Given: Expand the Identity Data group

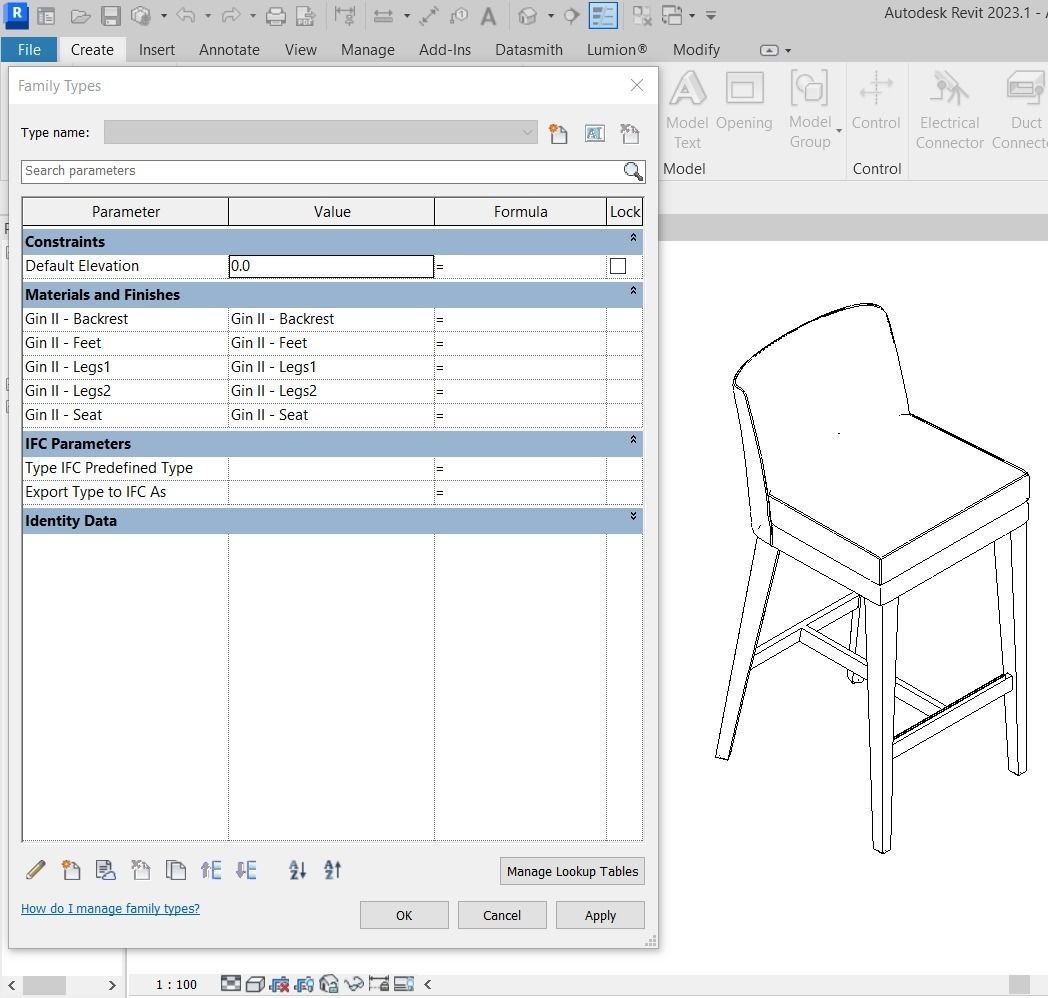Looking at the screenshot, I should [633, 517].
